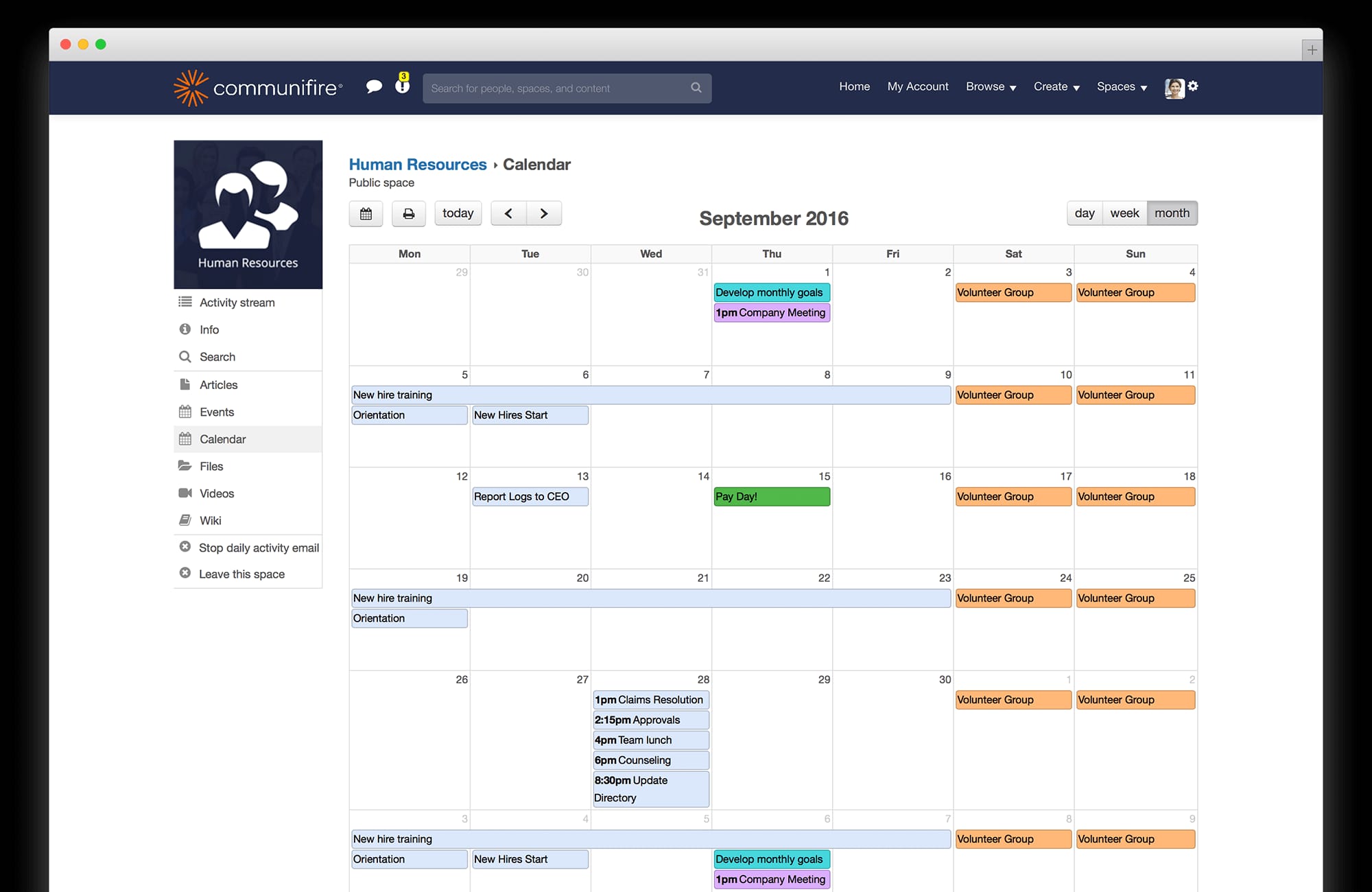The image size is (1372, 892).
Task: Open the Videos section
Action: (x=217, y=493)
